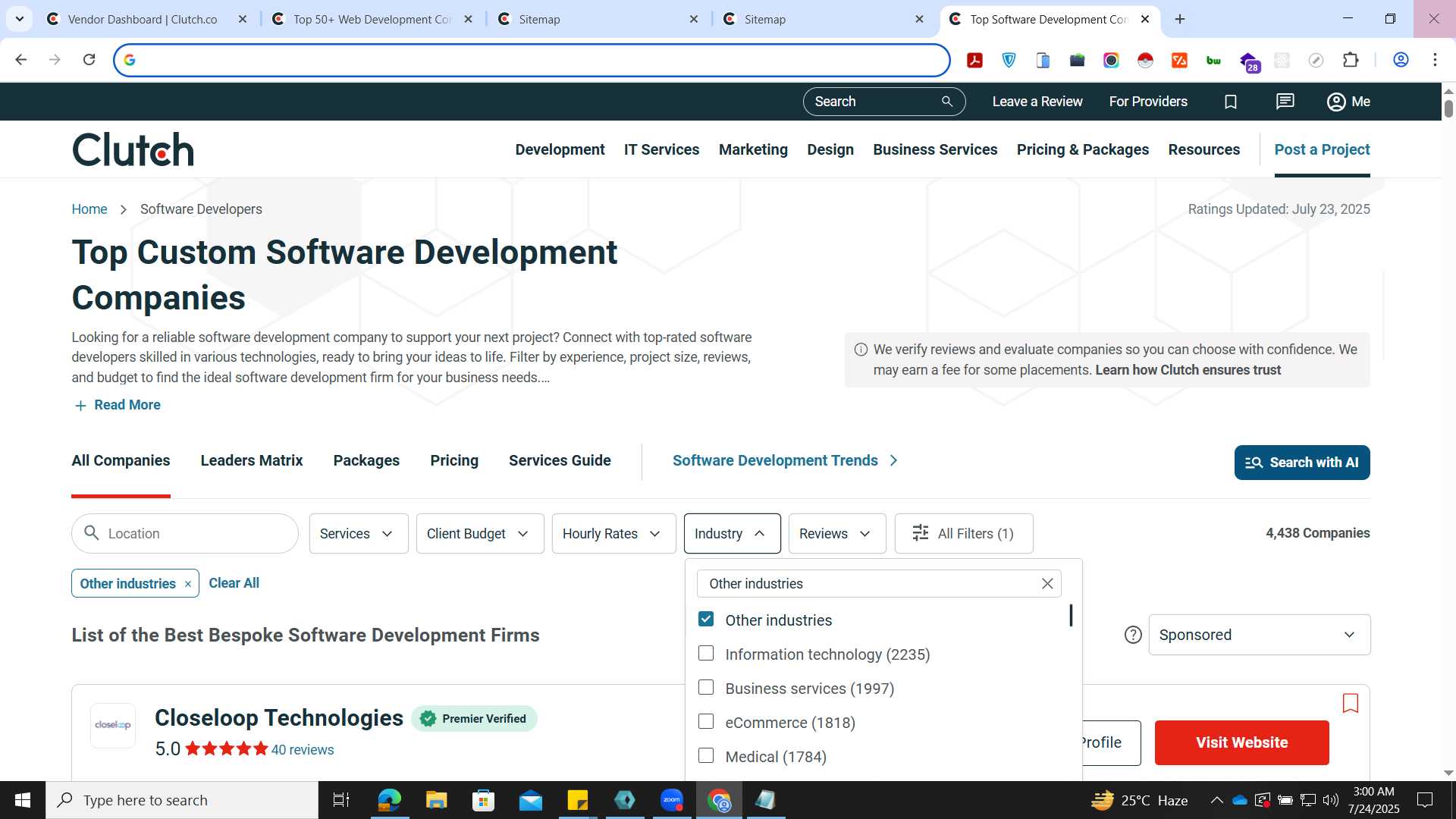Click the search magnifier in header
The image size is (1456, 819).
pos(946,102)
